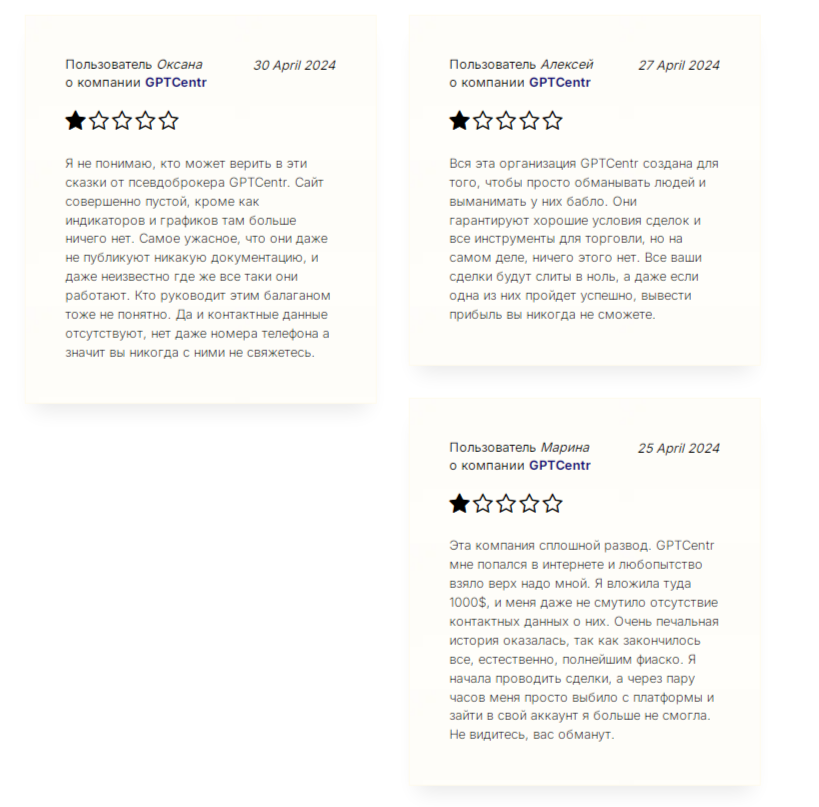Click the second star in Алексей's rating

click(x=482, y=121)
